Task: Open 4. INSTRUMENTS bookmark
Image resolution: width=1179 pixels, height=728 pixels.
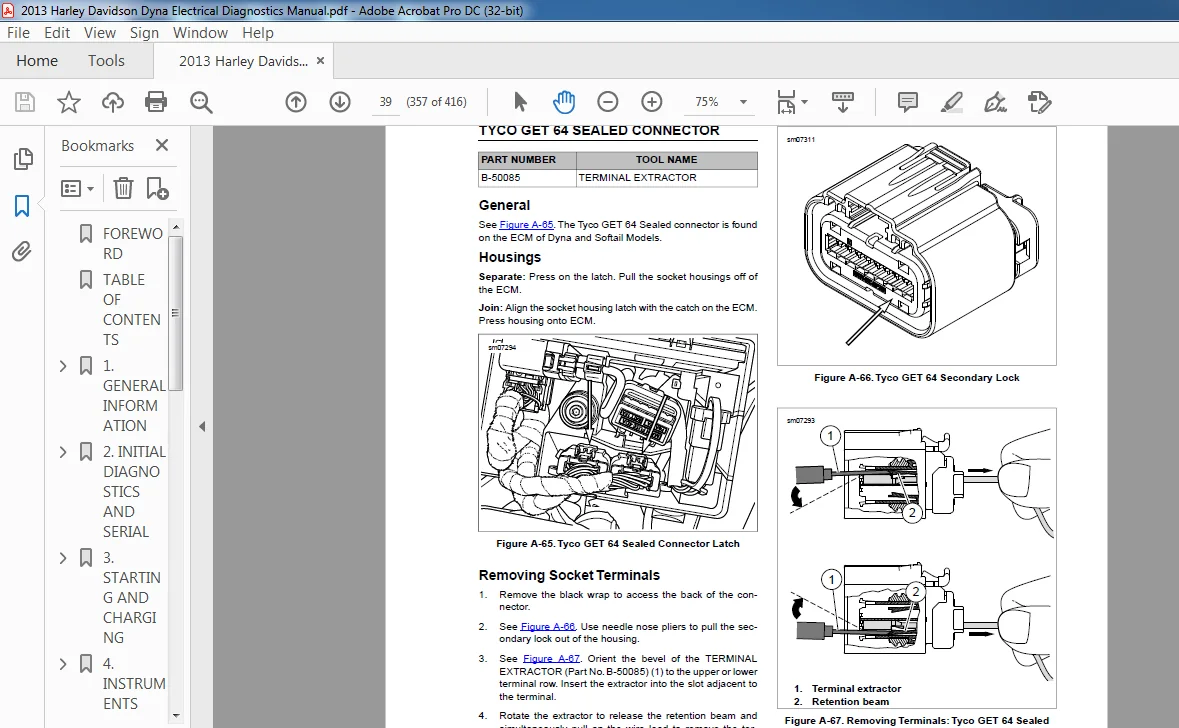Action: (134, 684)
